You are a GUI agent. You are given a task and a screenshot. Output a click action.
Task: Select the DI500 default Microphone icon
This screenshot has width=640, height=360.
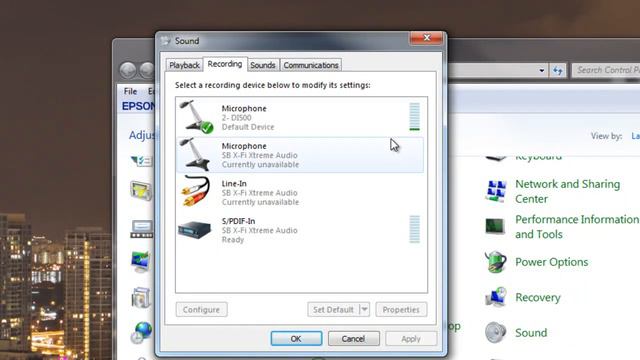click(x=197, y=117)
